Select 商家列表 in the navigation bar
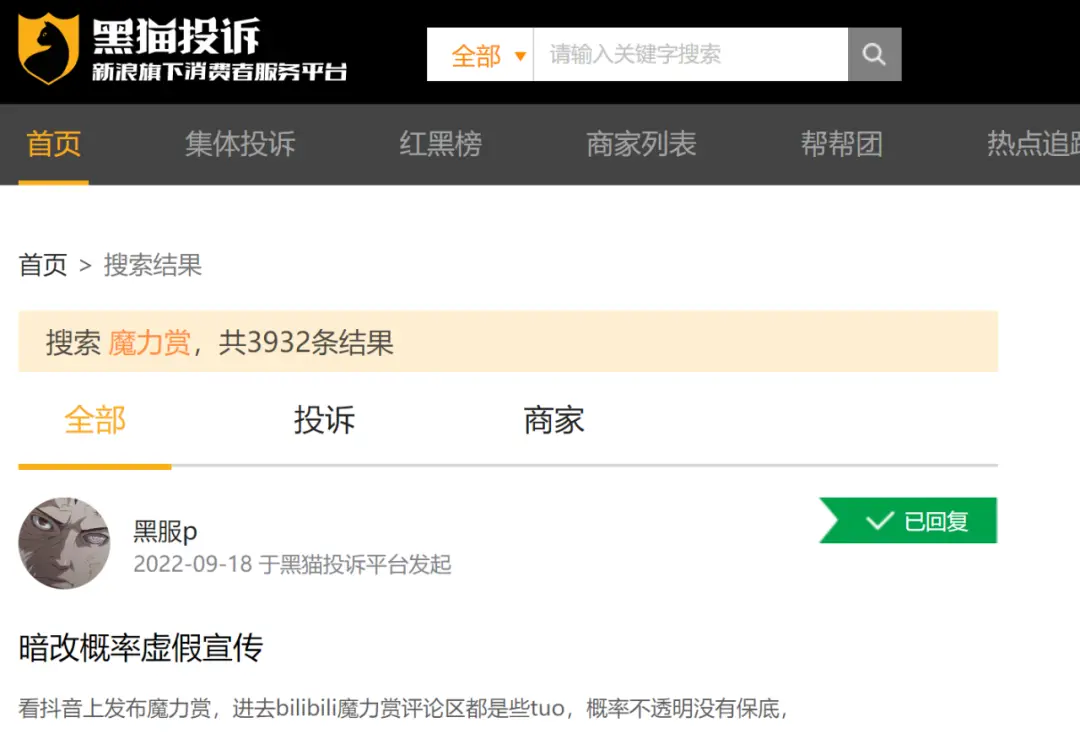This screenshot has width=1080, height=739. click(x=641, y=144)
